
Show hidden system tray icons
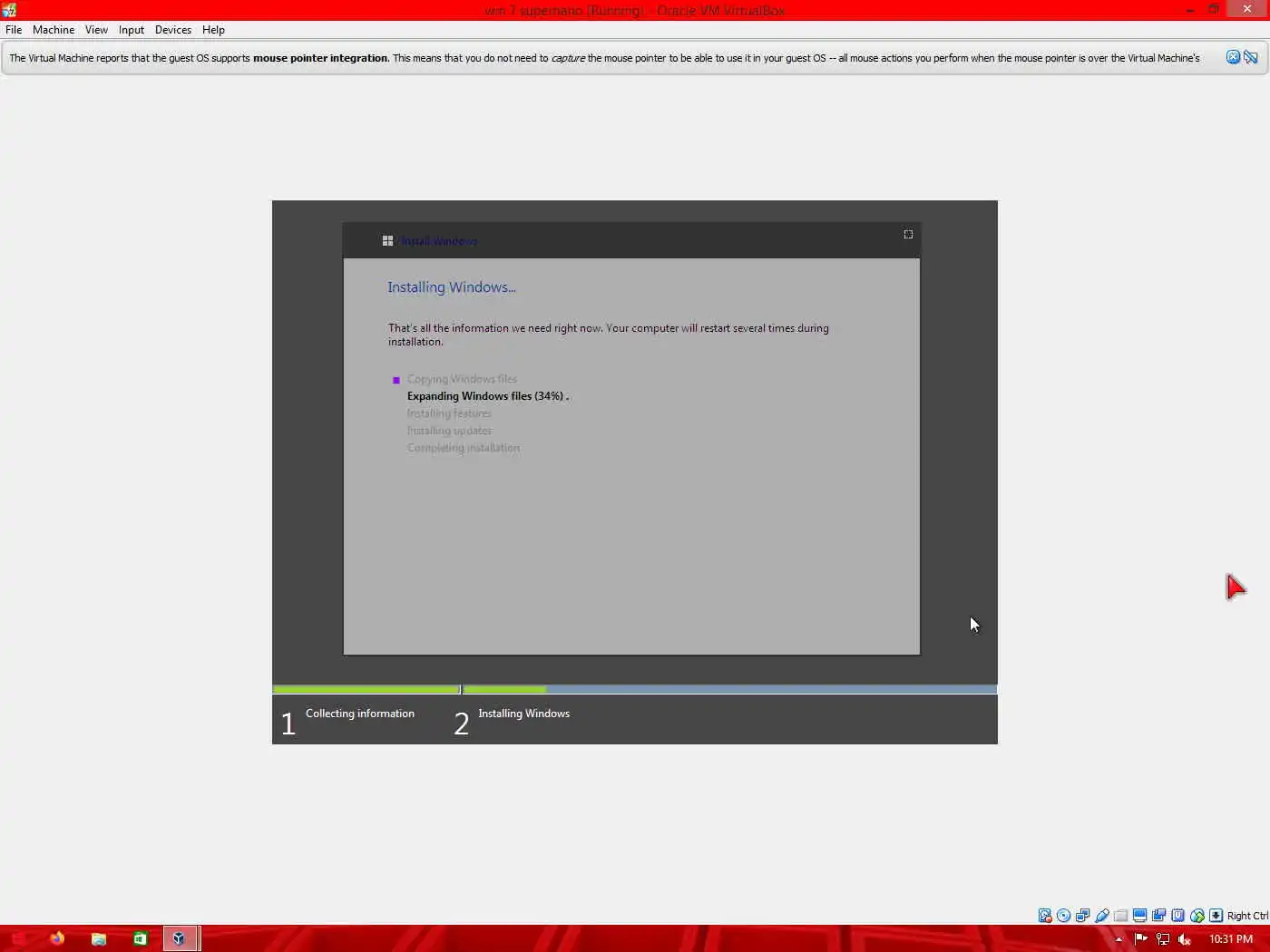(1119, 939)
